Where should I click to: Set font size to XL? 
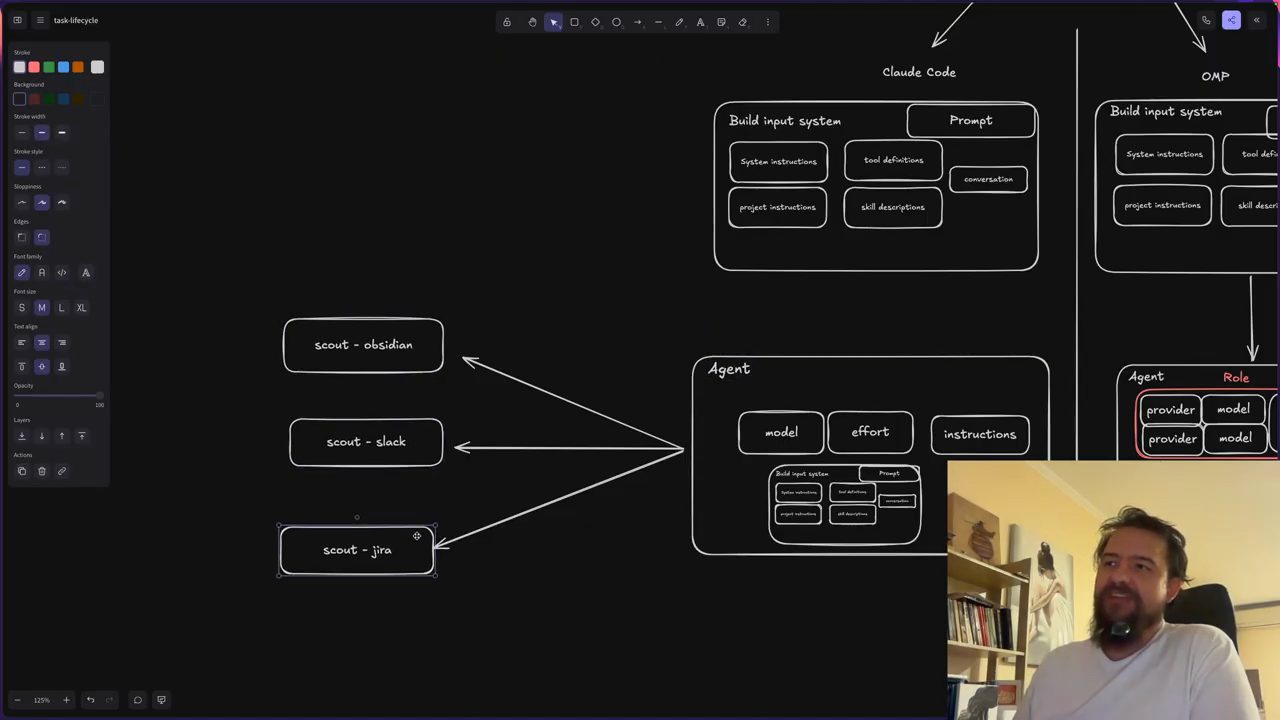[x=82, y=307]
